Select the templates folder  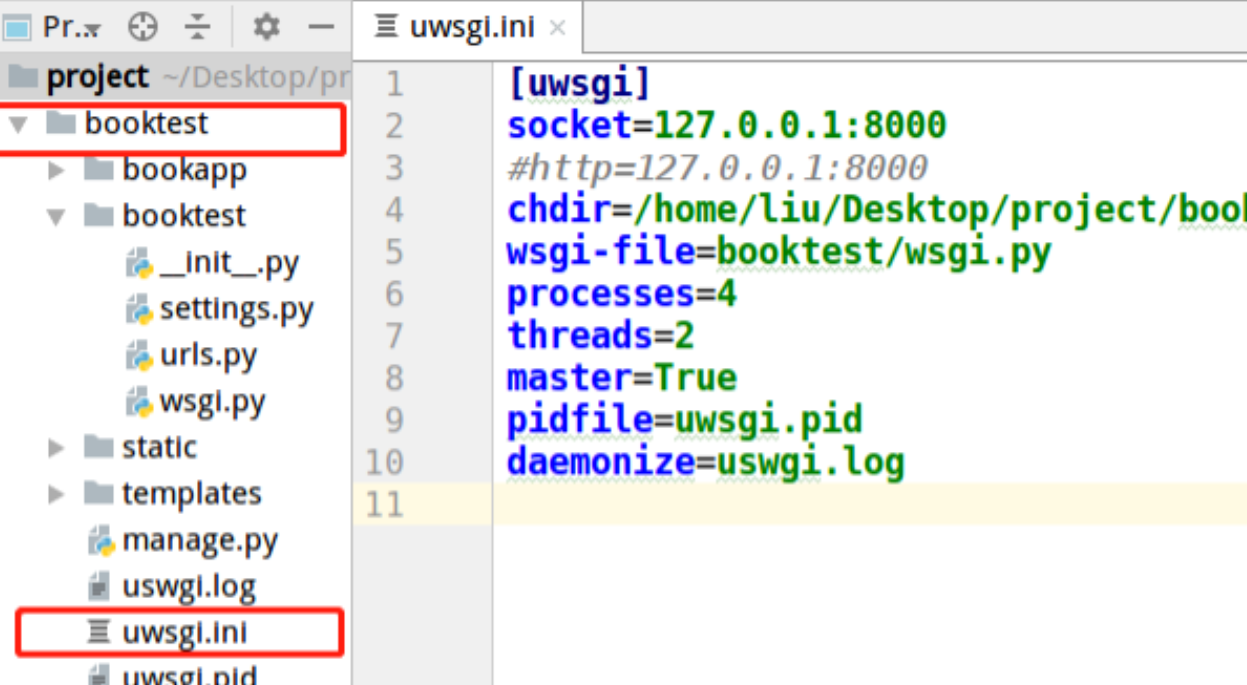(191, 493)
